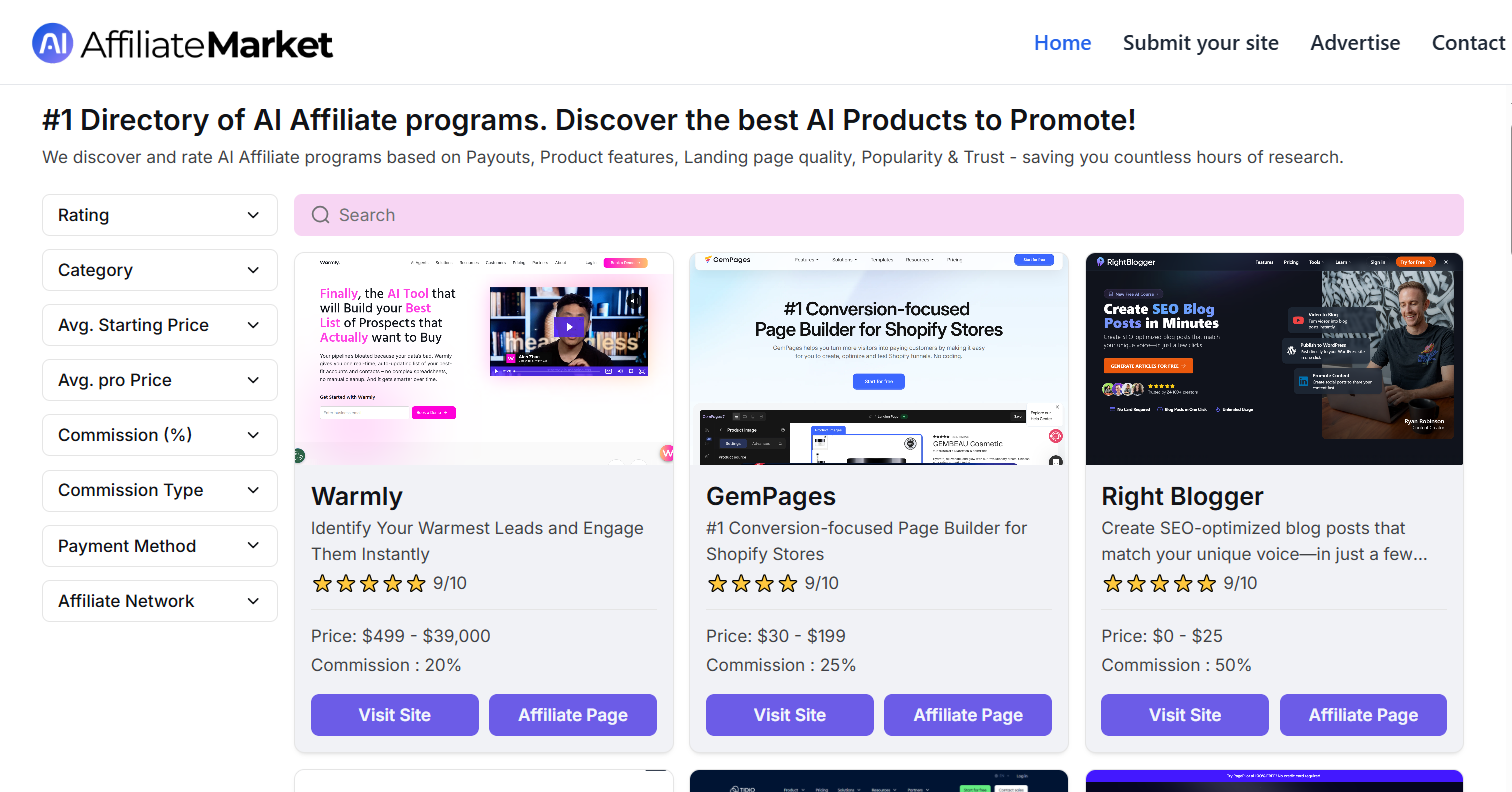Viewport: 1512px width, 792px height.
Task: Go to the Home menu item
Action: [1062, 43]
